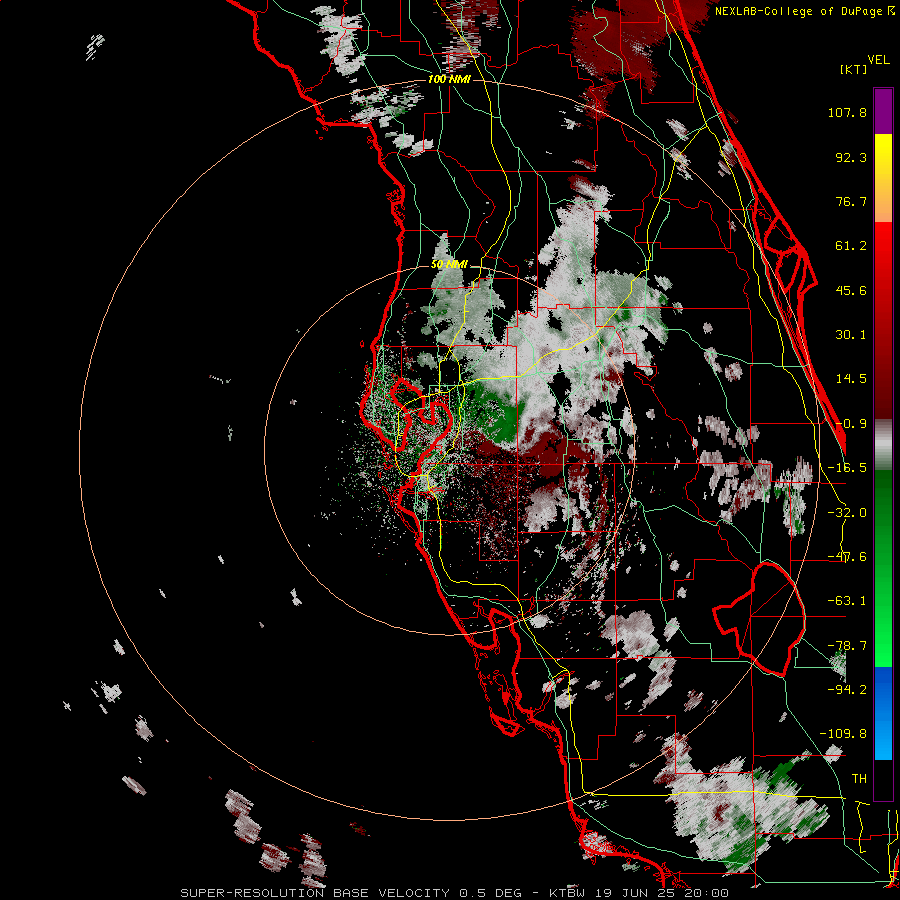Select the -47.6 velocity scale value
The width and height of the screenshot is (900, 900).
coord(847,557)
